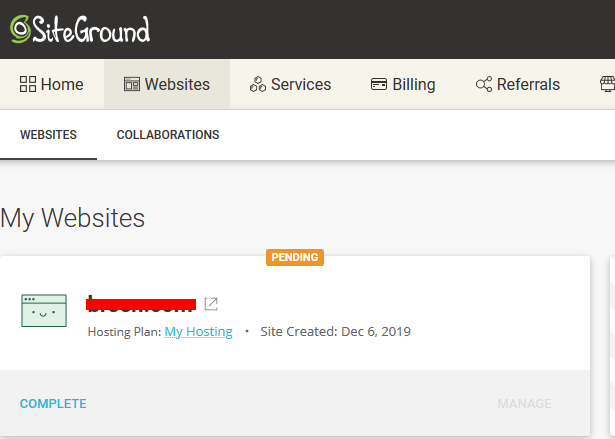The width and height of the screenshot is (615, 439).
Task: Open the My Hosting plan link
Action: (198, 332)
